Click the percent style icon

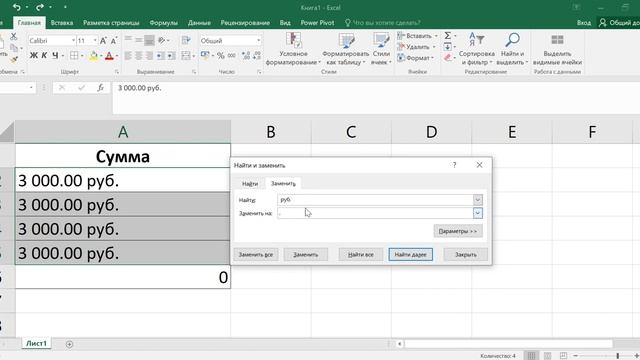coord(221,55)
